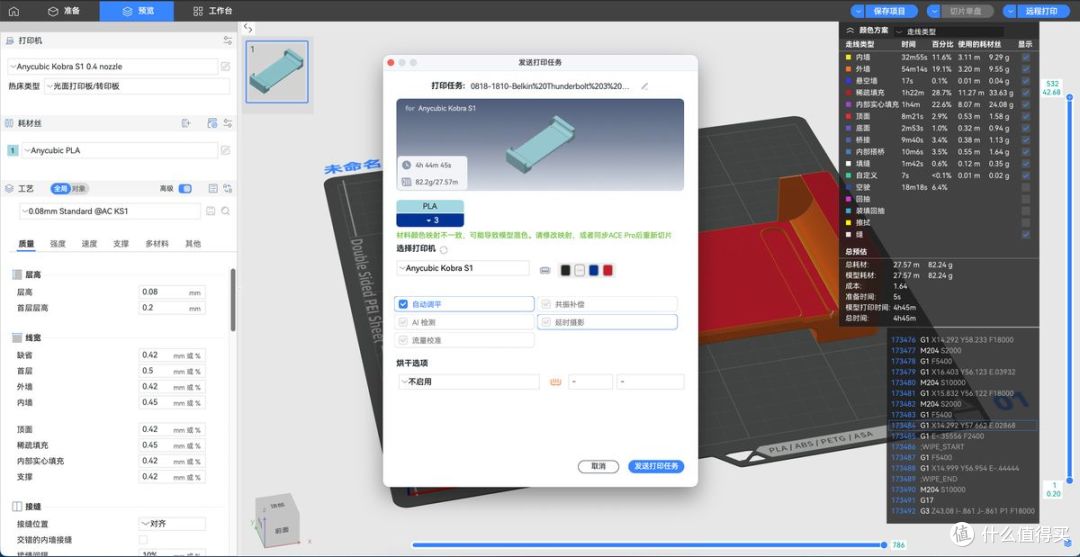Viewport: 1080px width, 557px height.
Task: Click the filament slot 1 color badge
Action: [x=12, y=150]
